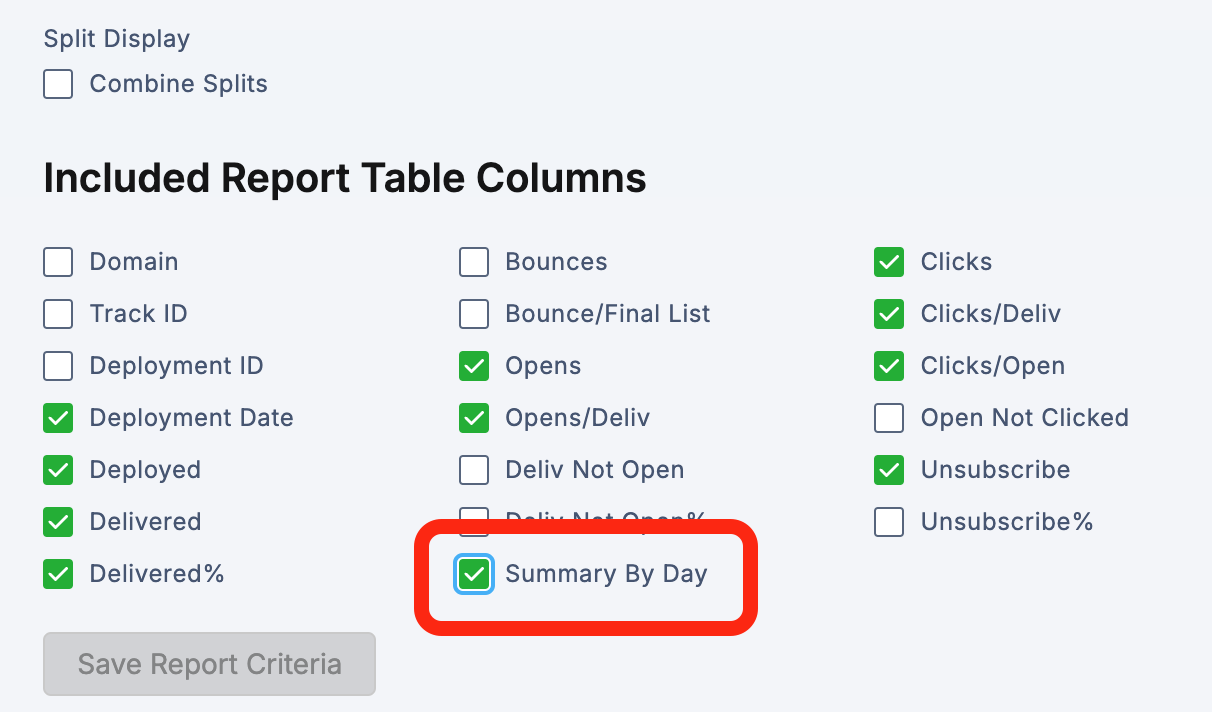The height and width of the screenshot is (712, 1212).
Task: Deselect the Clicks/Open checkbox
Action: click(x=889, y=366)
